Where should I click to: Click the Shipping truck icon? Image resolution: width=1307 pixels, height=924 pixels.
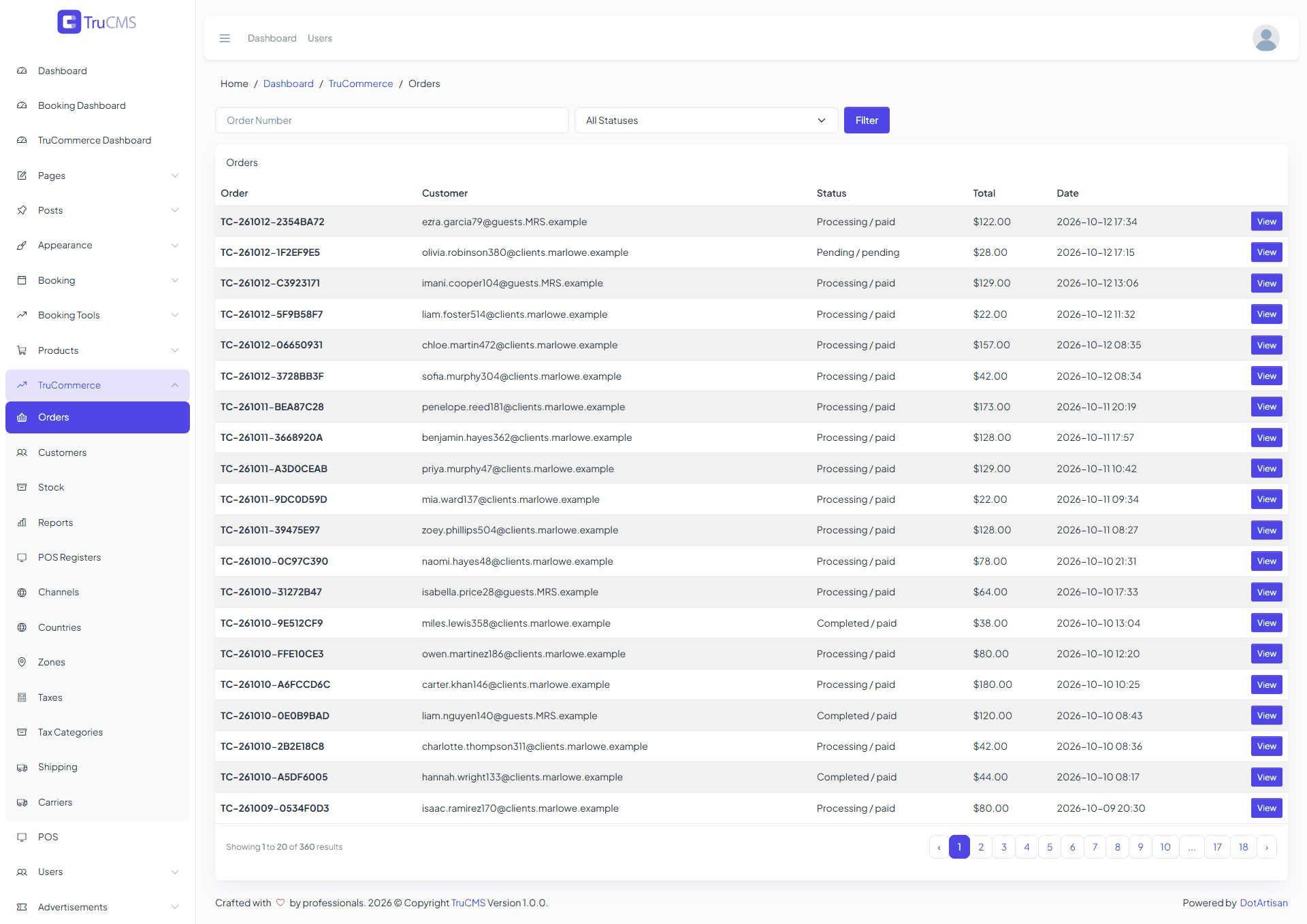point(22,767)
